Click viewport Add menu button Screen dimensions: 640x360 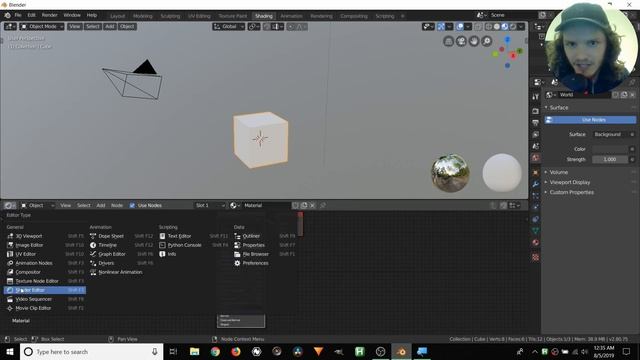pyautogui.click(x=110, y=27)
